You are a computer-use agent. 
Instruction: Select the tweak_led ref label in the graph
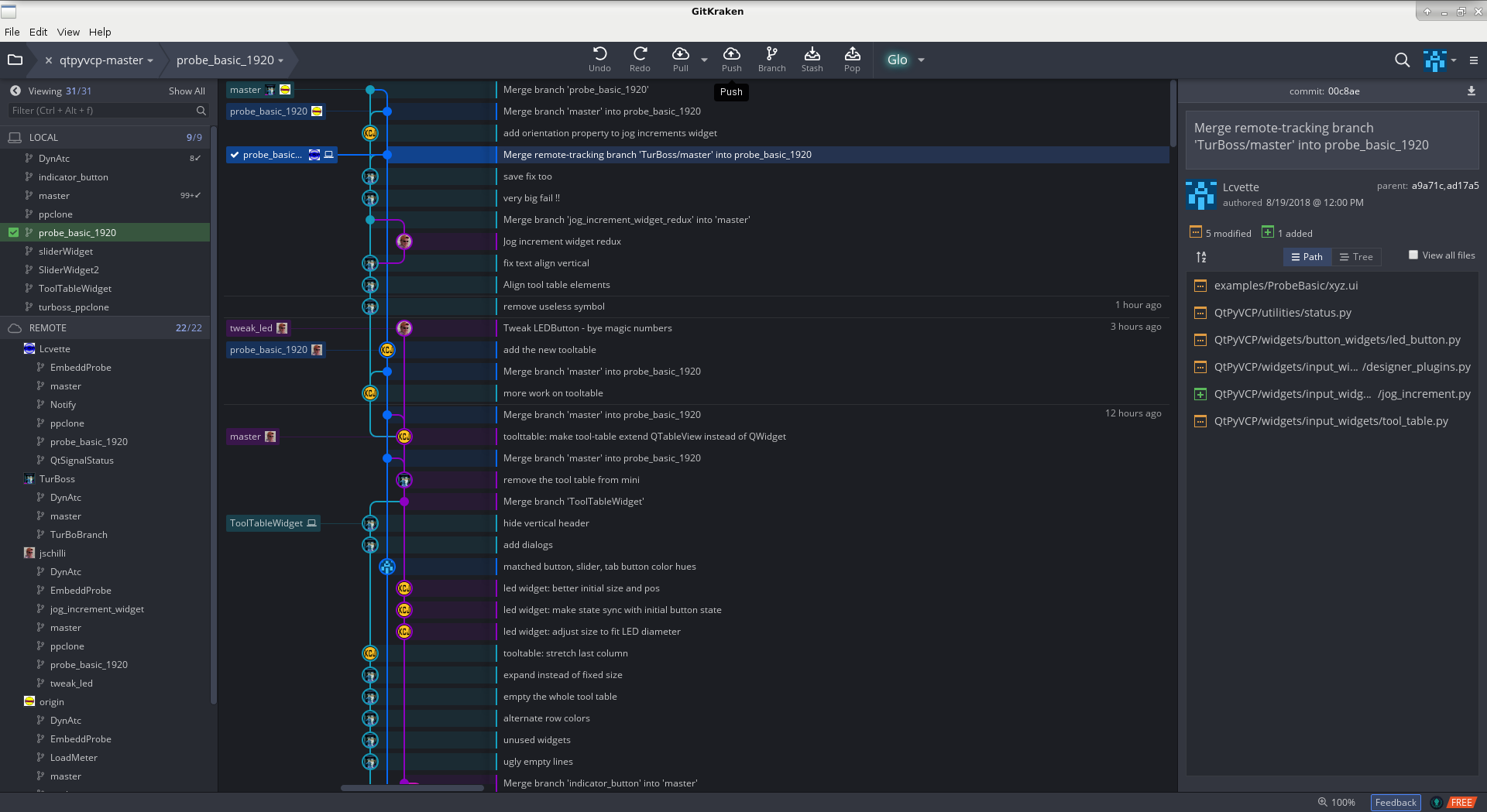(x=259, y=328)
